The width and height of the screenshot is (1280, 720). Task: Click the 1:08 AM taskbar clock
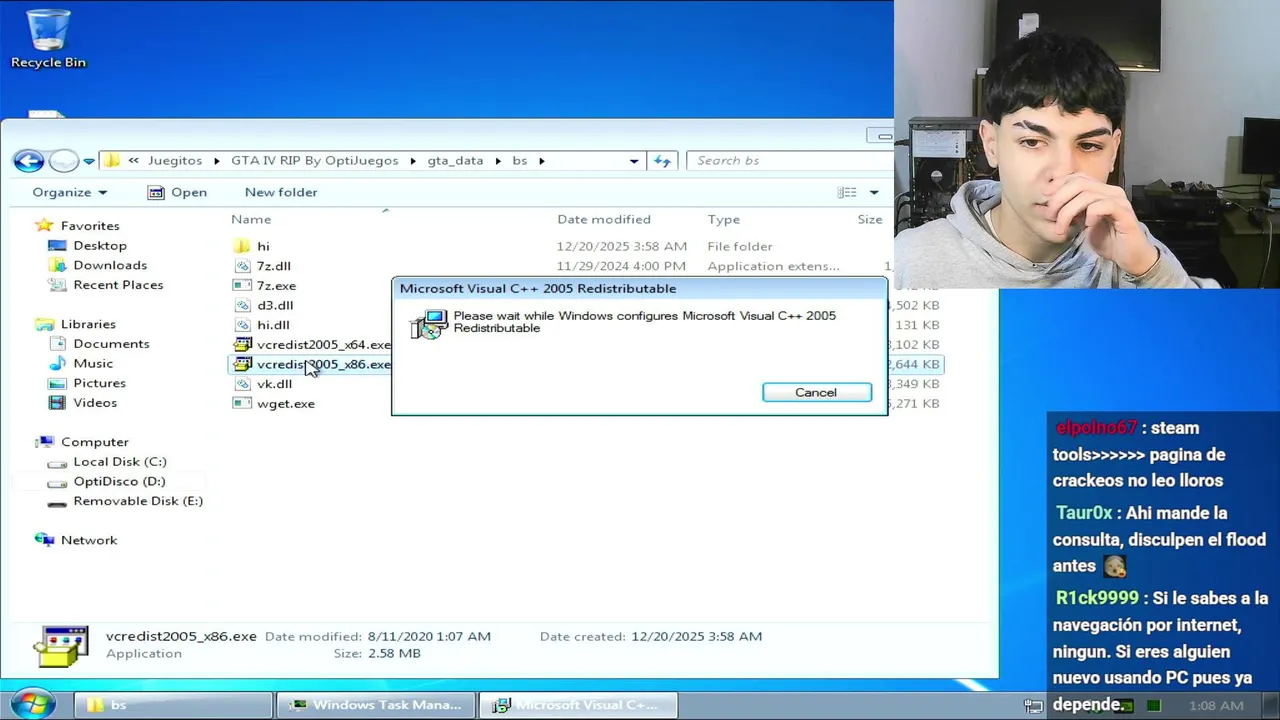[x=1216, y=705]
